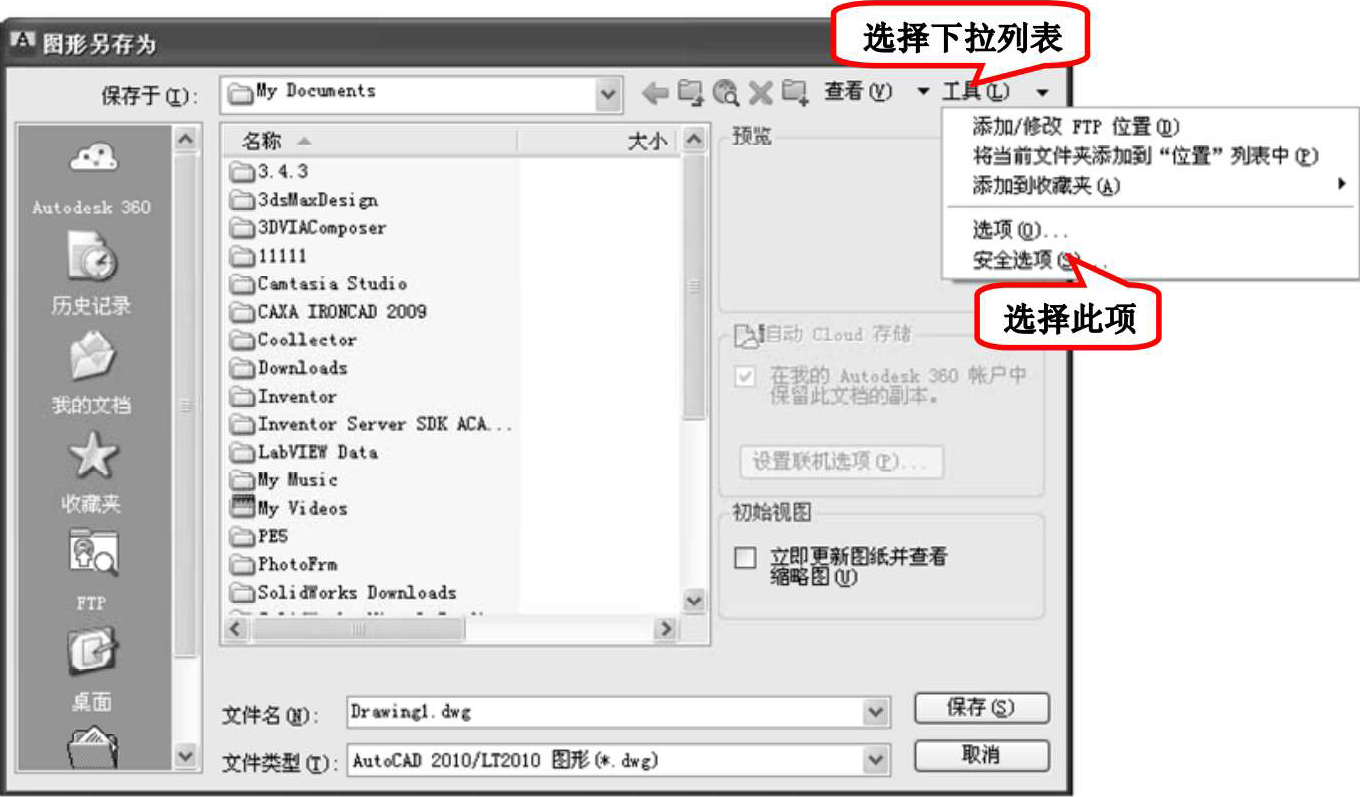Click the 取消 button
1360x797 pixels.
point(982,755)
